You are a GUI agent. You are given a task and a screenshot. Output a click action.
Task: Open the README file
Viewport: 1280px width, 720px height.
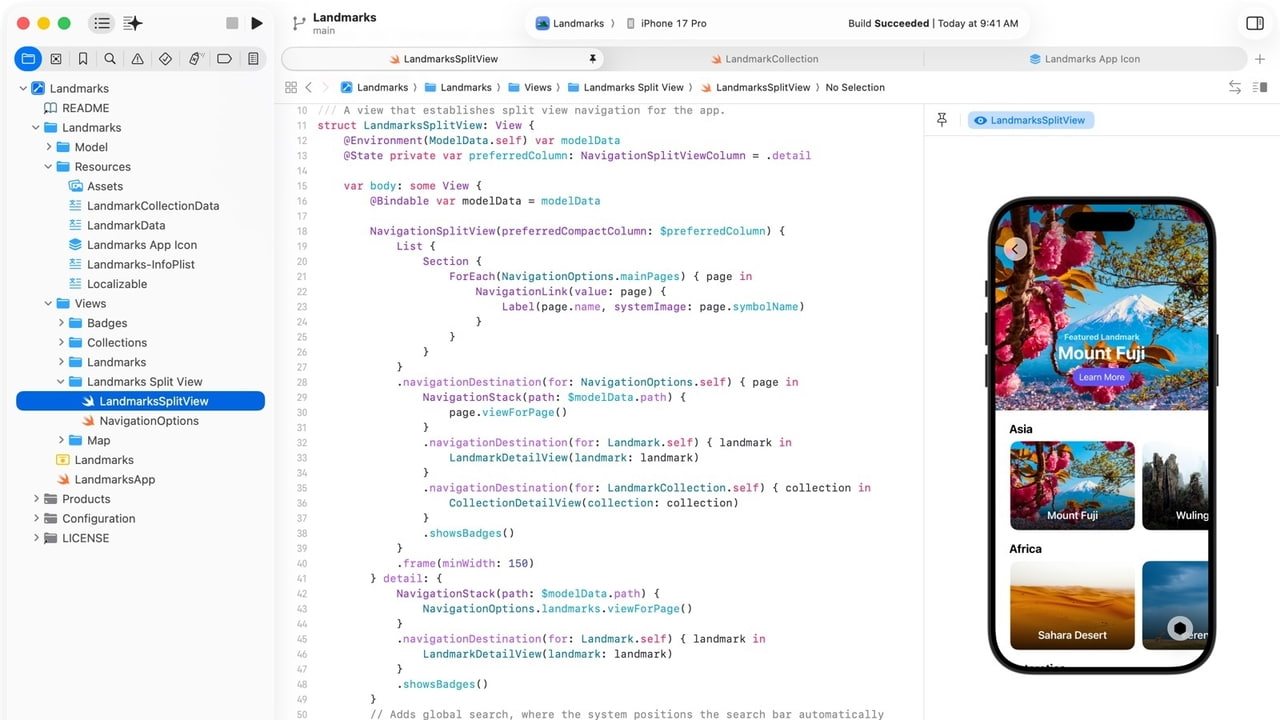pyautogui.click(x=76, y=108)
